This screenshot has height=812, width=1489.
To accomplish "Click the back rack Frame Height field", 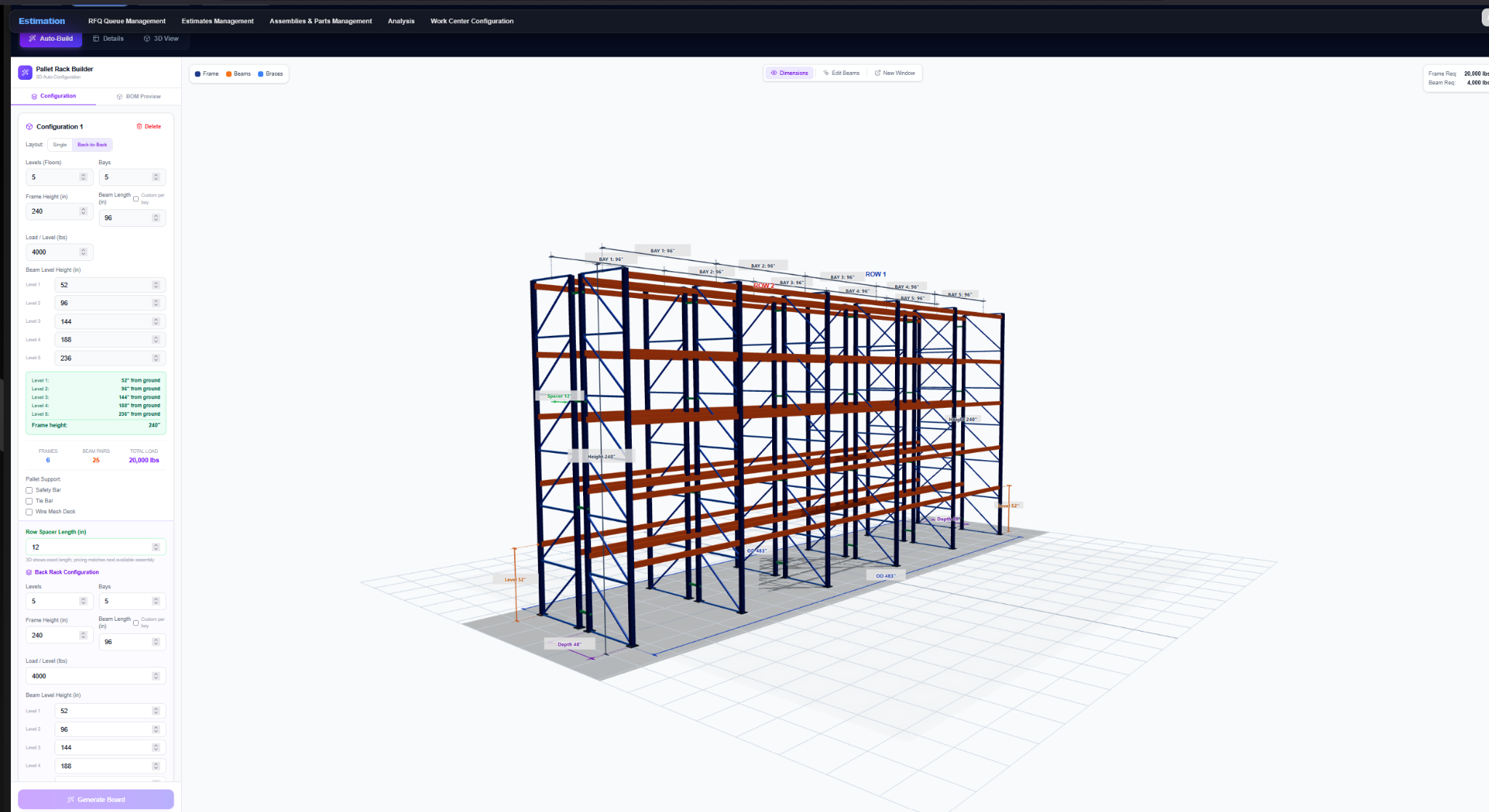I will coord(59,635).
